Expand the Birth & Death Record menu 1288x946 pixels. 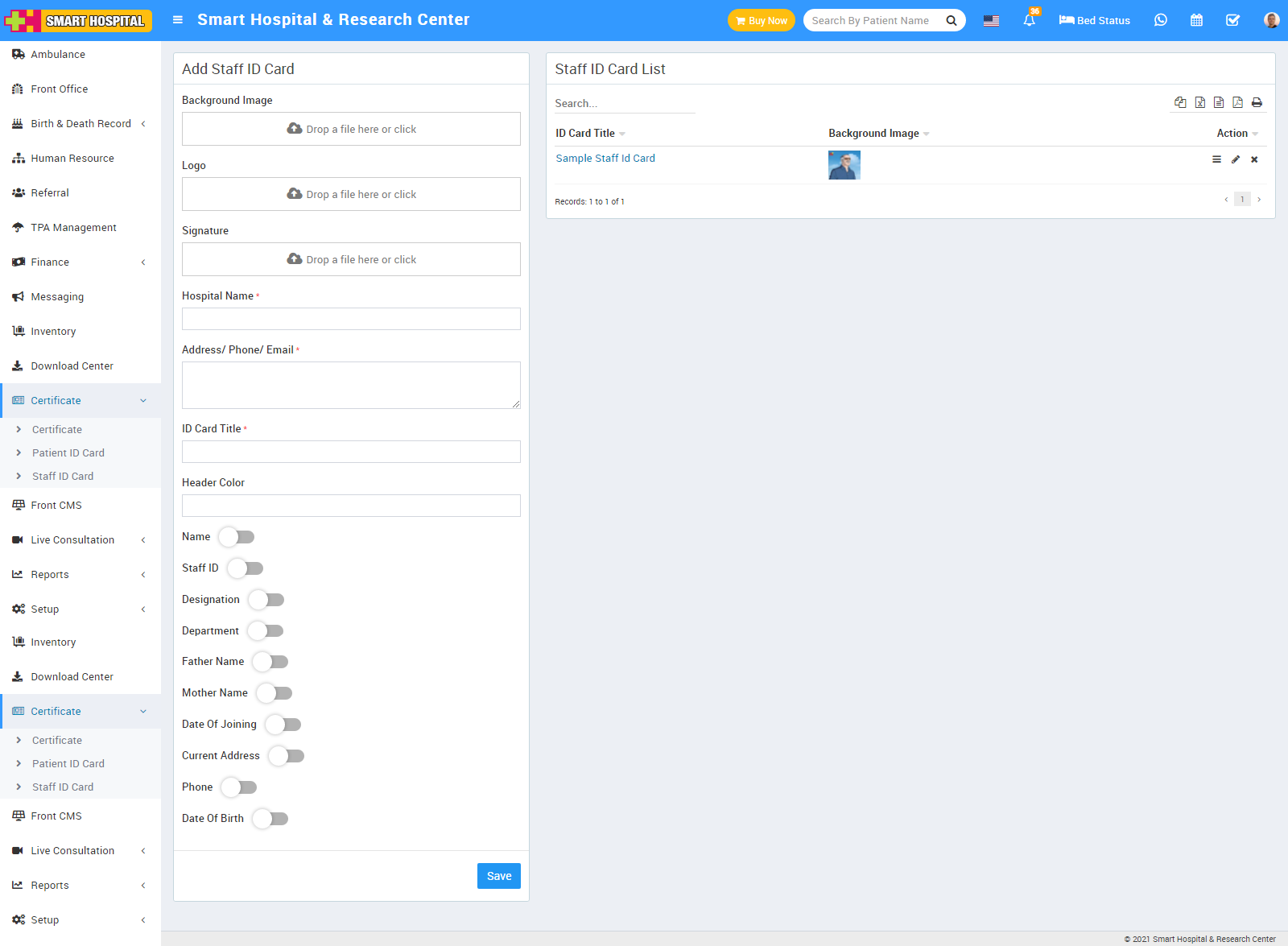80,124
